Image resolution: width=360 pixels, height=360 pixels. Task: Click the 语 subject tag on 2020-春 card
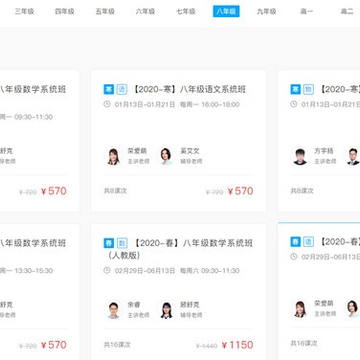[309, 242]
